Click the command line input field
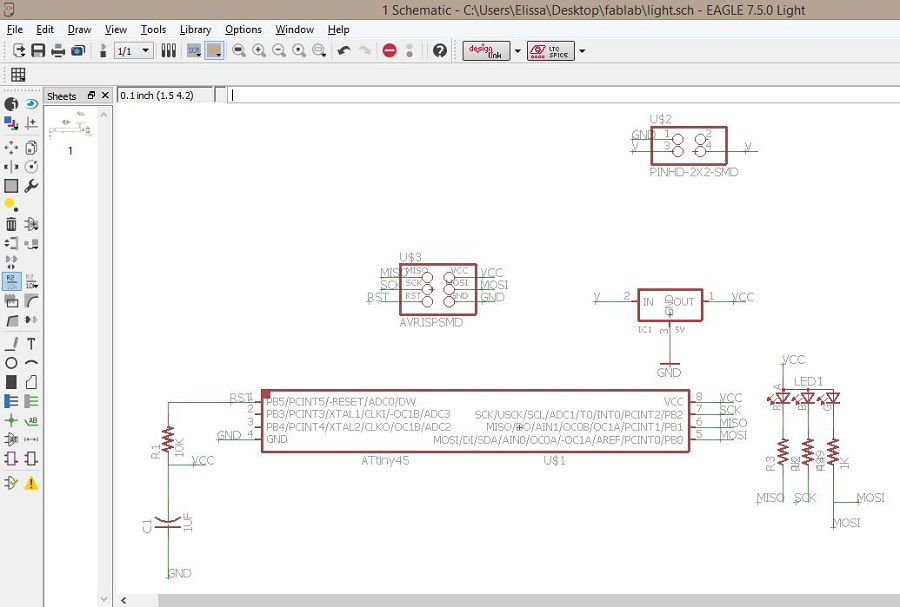Viewport: 900px width, 607px height. pos(564,95)
